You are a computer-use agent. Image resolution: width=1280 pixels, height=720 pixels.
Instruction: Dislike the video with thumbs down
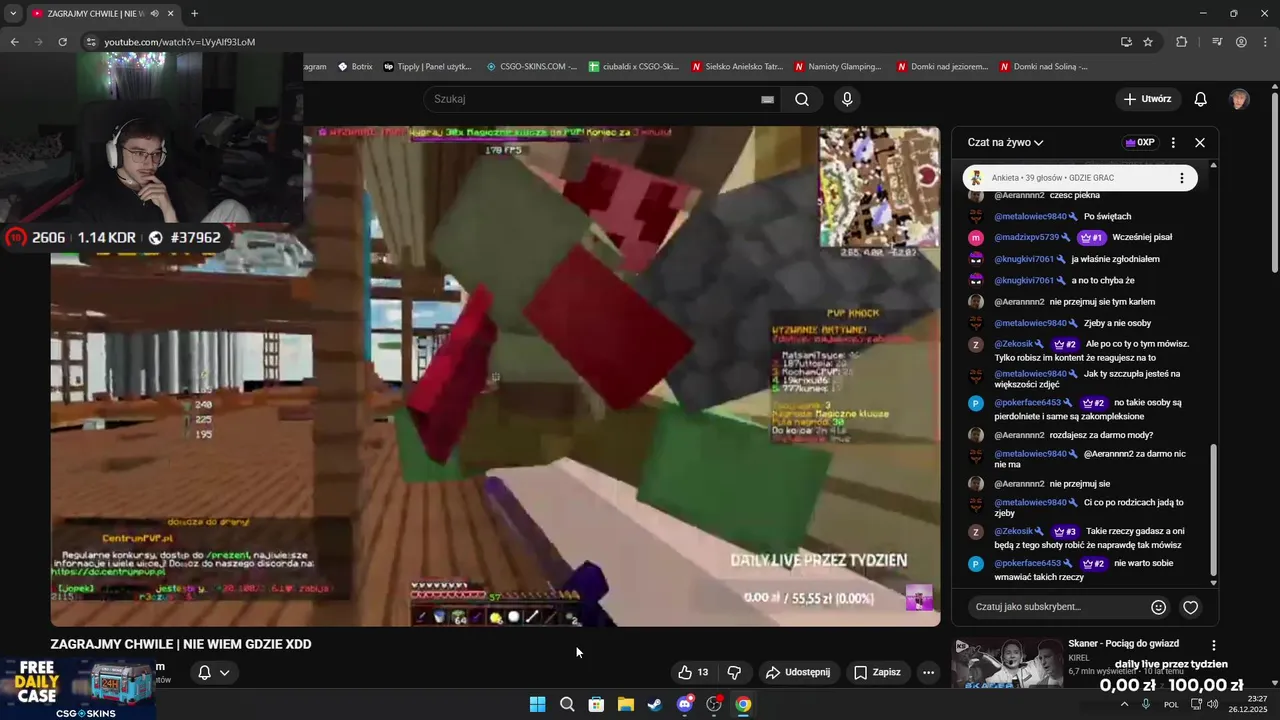(734, 672)
